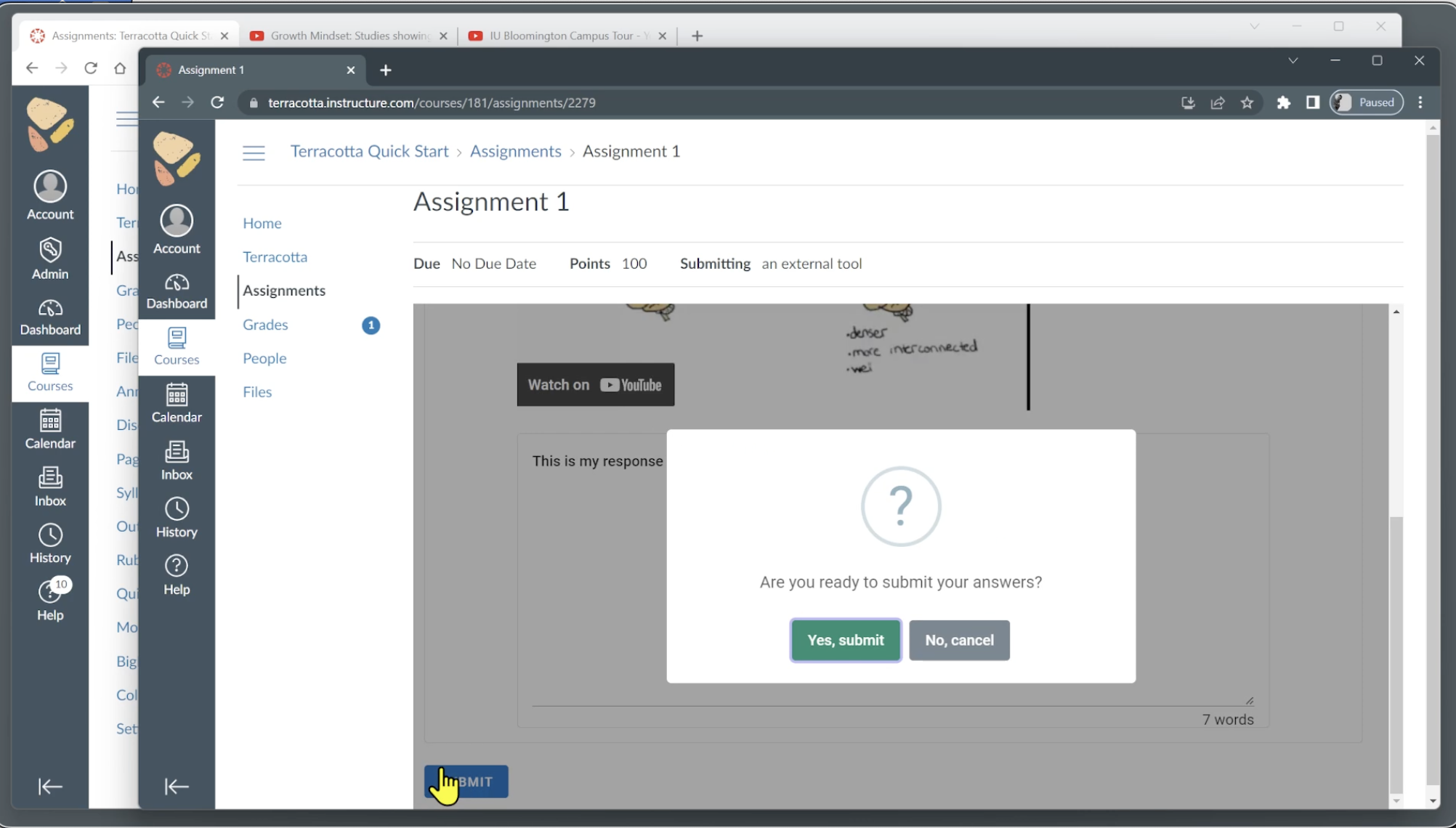Open Calendar in background window sidebar
This screenshot has height=828, width=1456.
point(50,430)
